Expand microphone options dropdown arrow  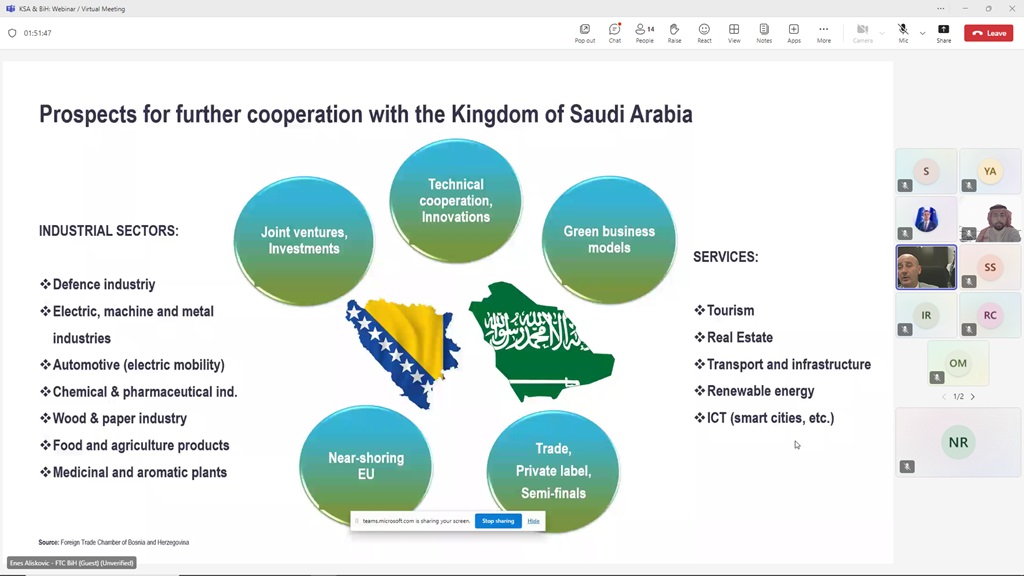pos(922,33)
